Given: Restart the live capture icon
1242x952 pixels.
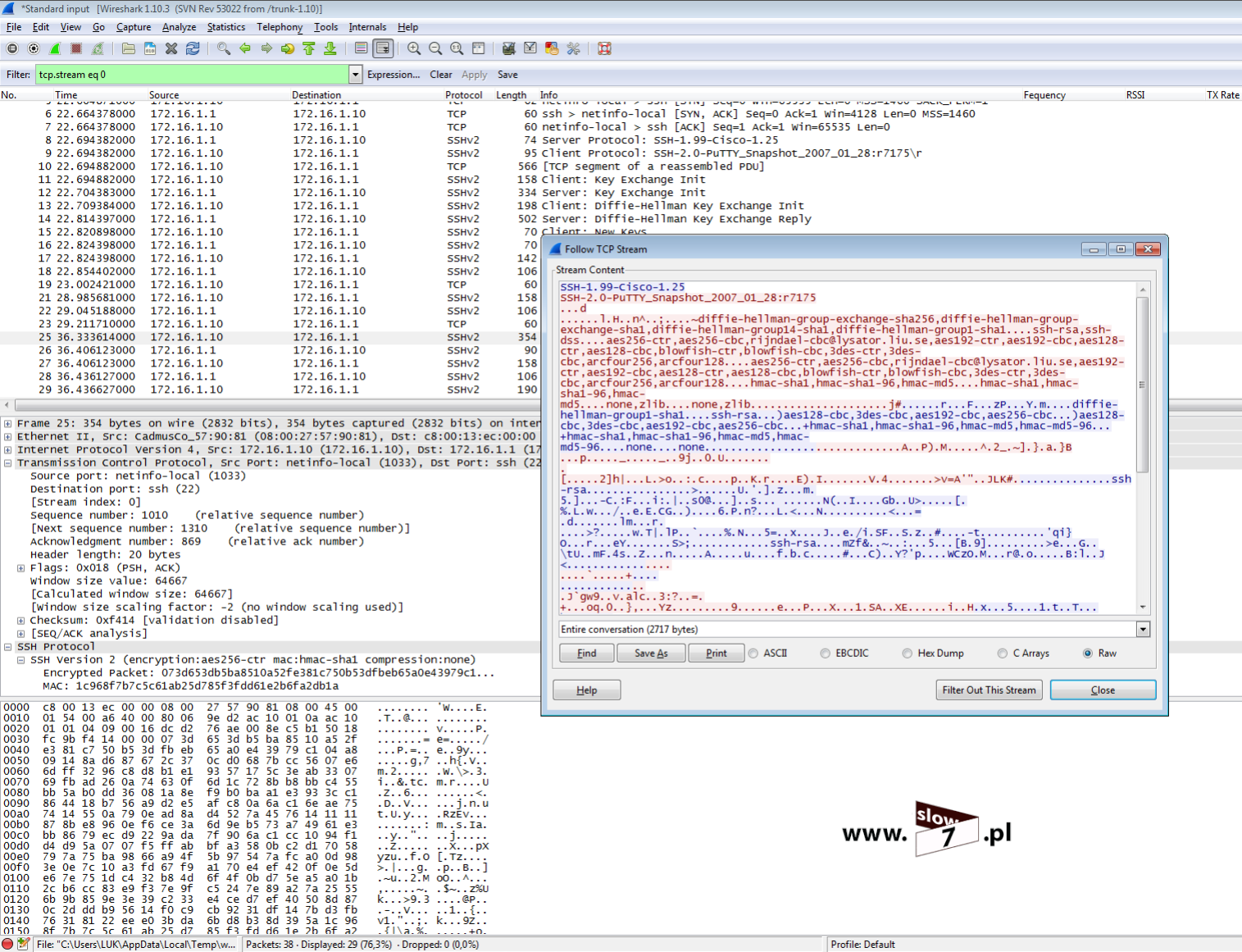Looking at the screenshot, I should (98, 48).
